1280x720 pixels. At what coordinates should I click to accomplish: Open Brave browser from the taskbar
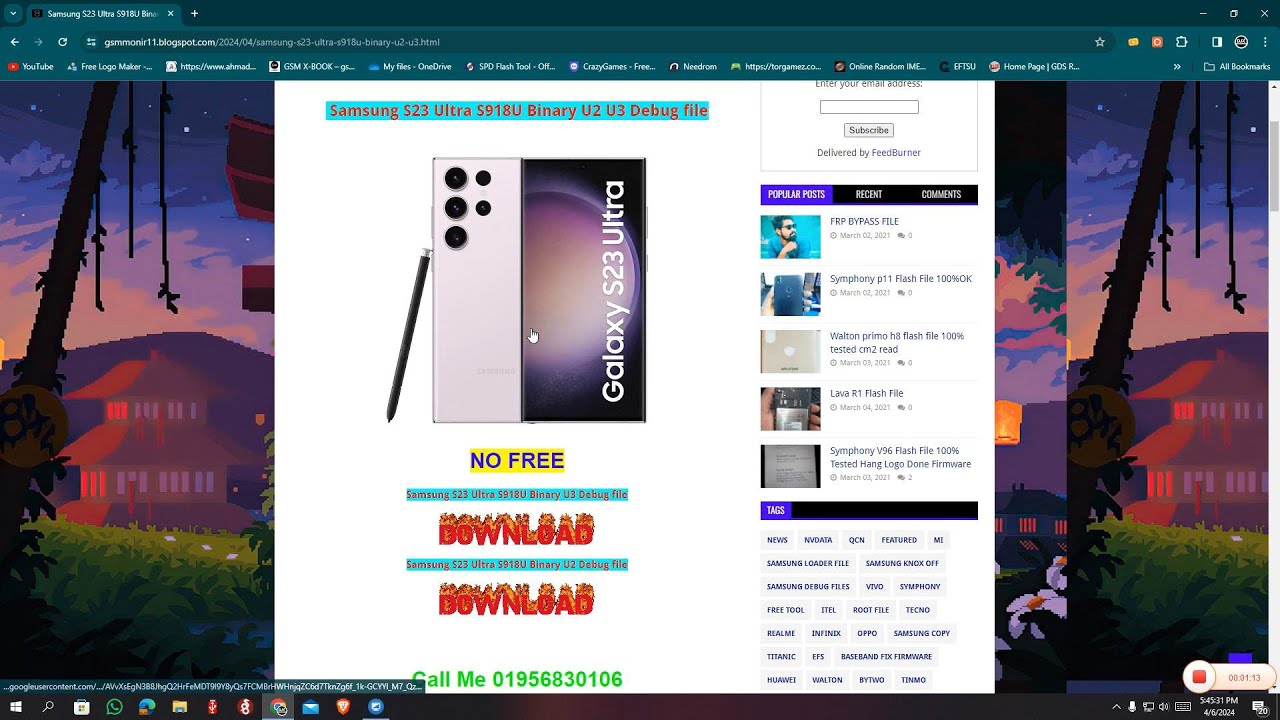[x=343, y=707]
